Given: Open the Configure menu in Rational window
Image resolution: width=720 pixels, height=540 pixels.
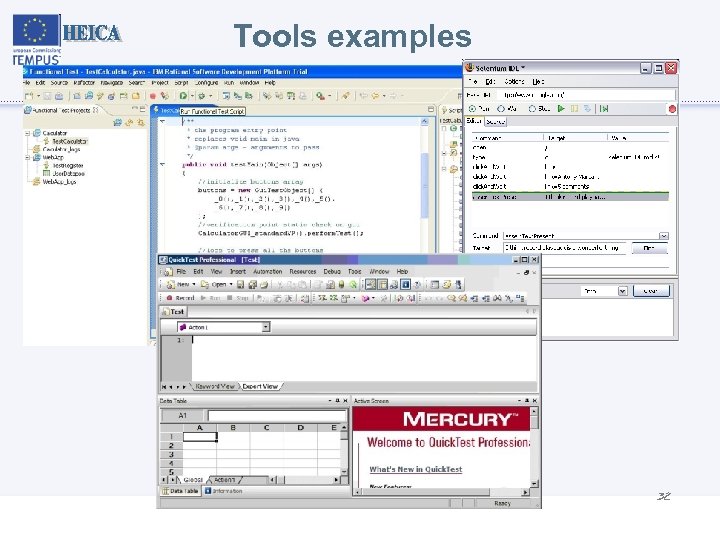Looking at the screenshot, I should [206, 83].
